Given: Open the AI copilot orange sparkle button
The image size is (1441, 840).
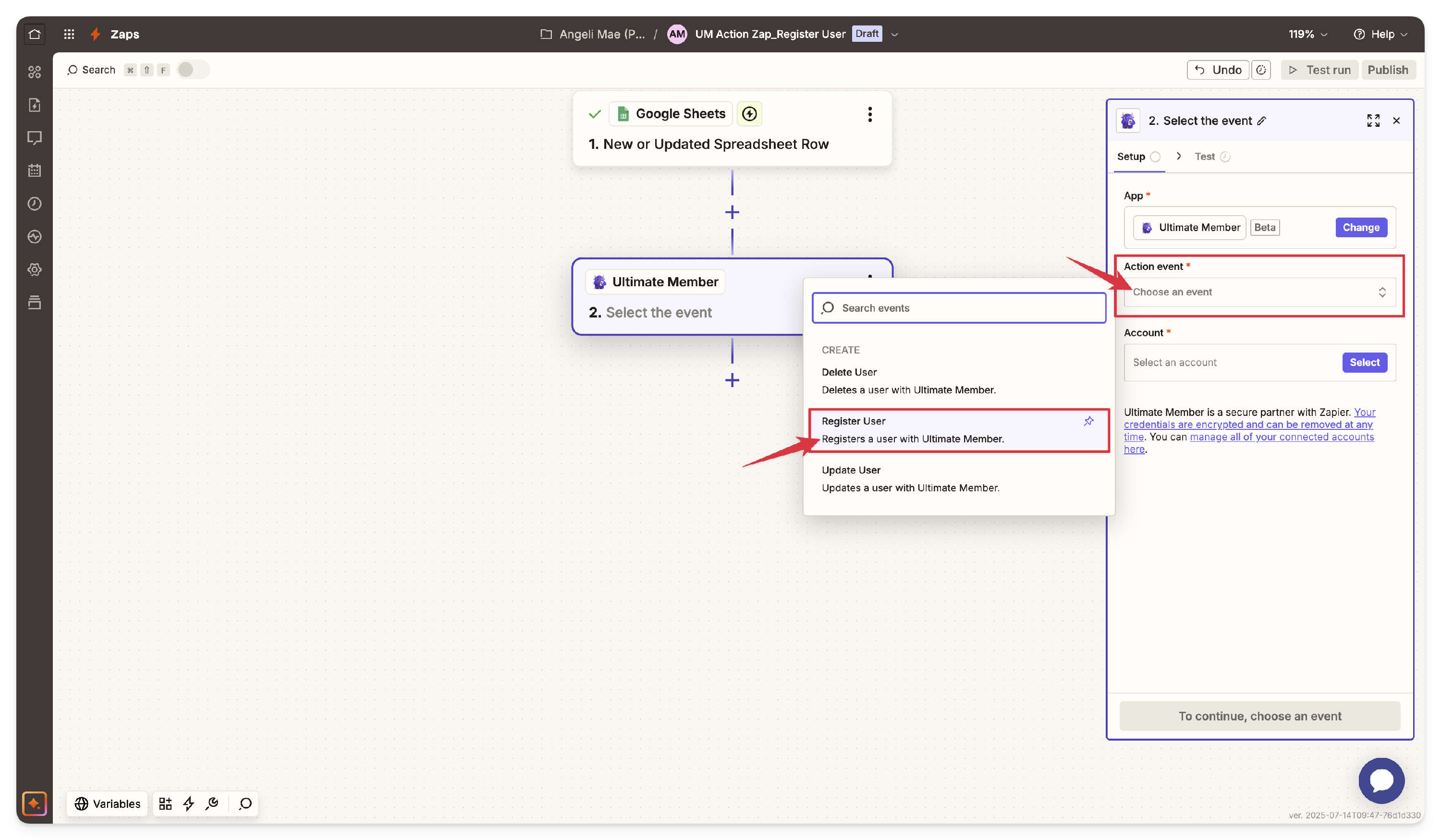Looking at the screenshot, I should click(x=34, y=803).
